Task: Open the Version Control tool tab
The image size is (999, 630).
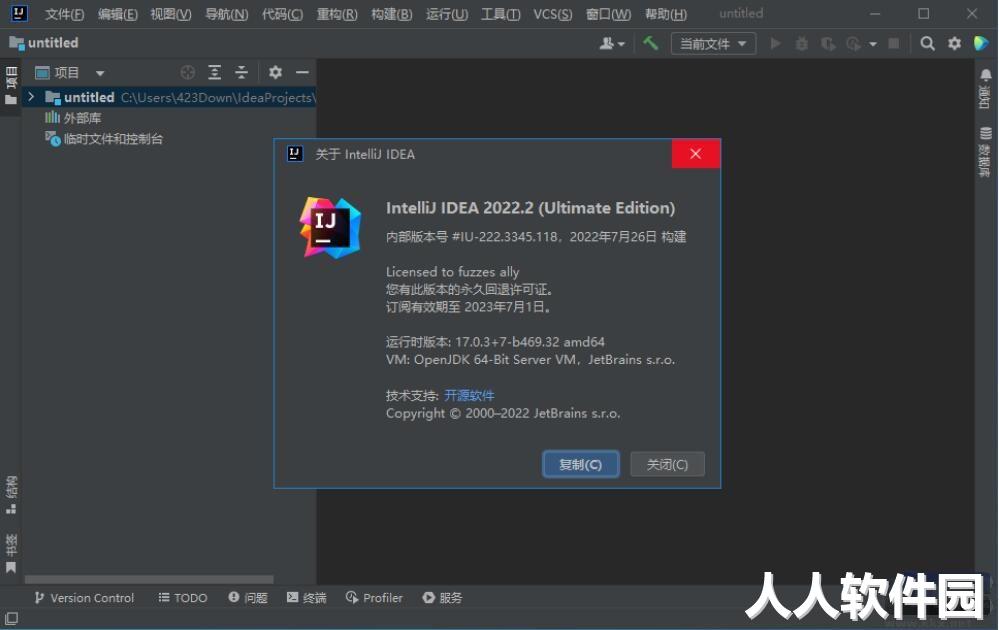Action: [x=84, y=598]
